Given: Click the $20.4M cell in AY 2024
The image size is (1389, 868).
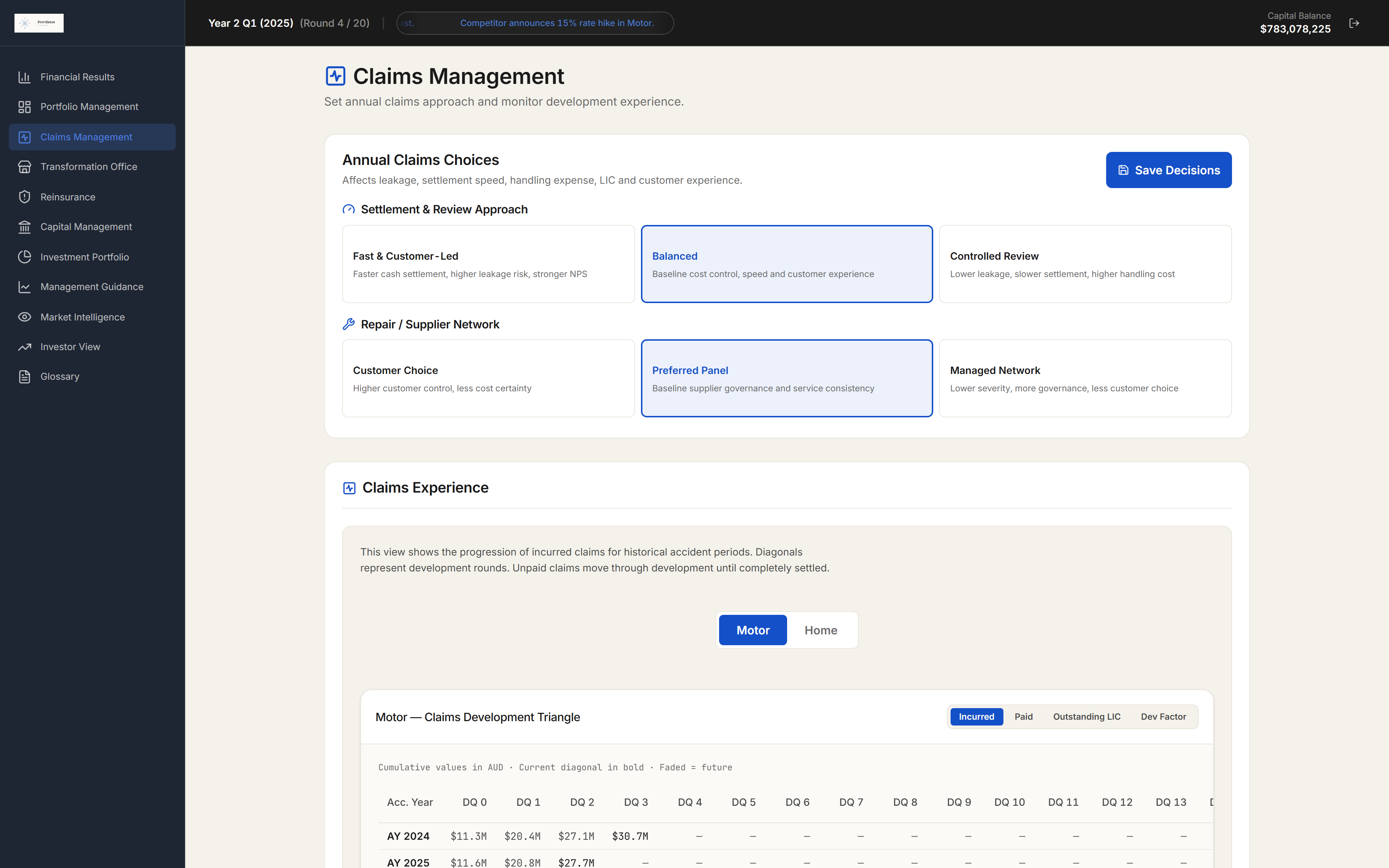Looking at the screenshot, I should [522, 837].
